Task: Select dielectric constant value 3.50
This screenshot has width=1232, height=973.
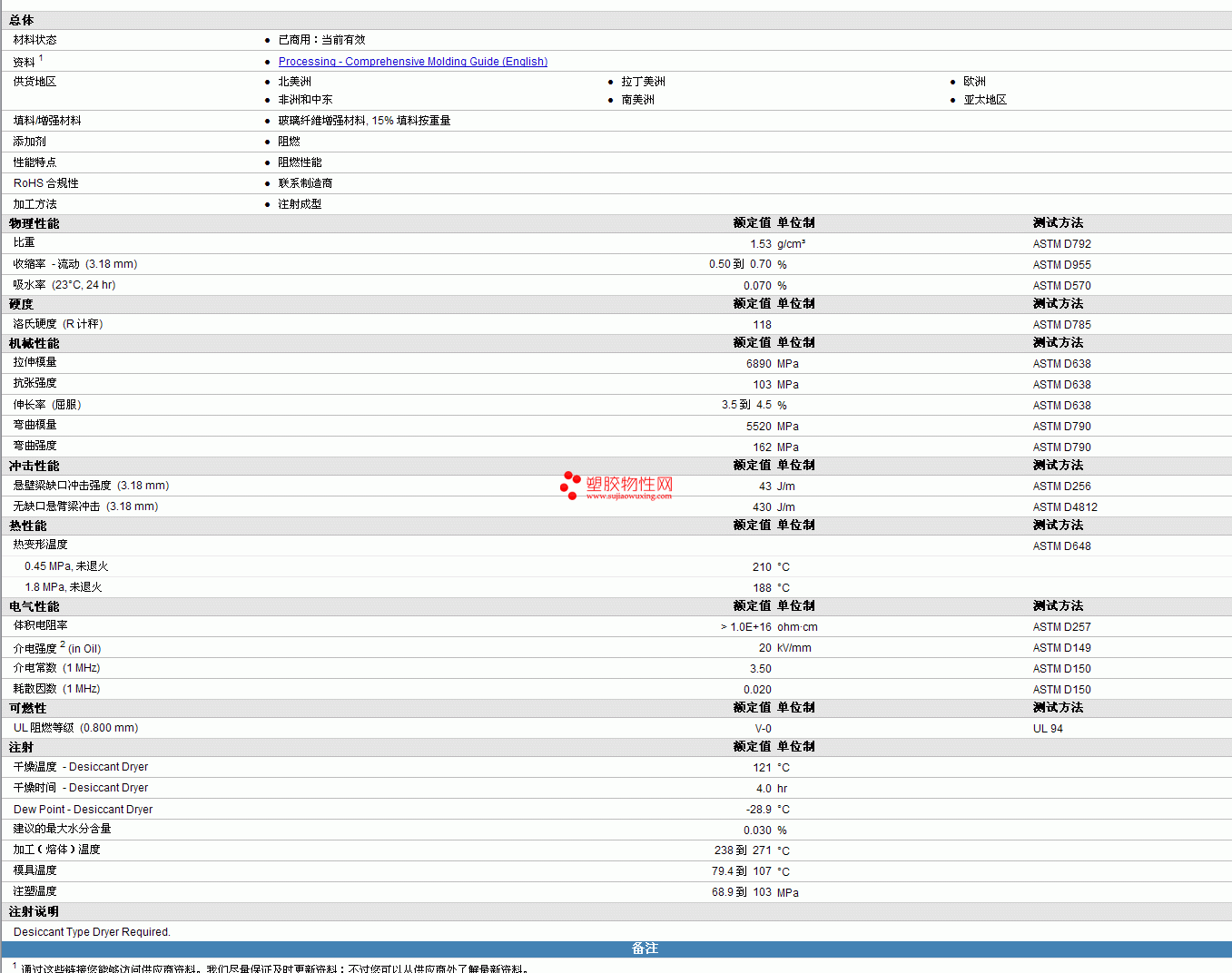Action: pos(761,669)
